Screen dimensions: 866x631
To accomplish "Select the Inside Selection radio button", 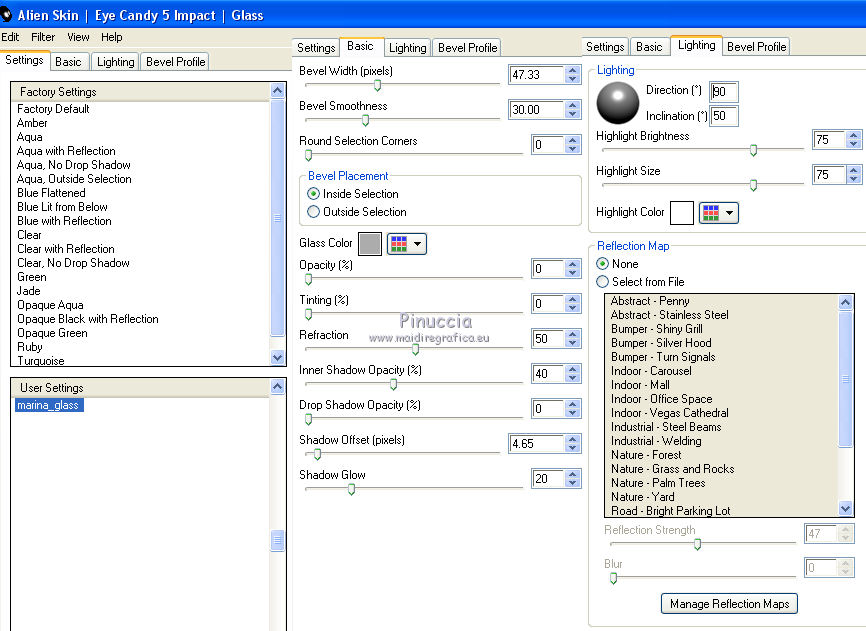I will coord(313,194).
